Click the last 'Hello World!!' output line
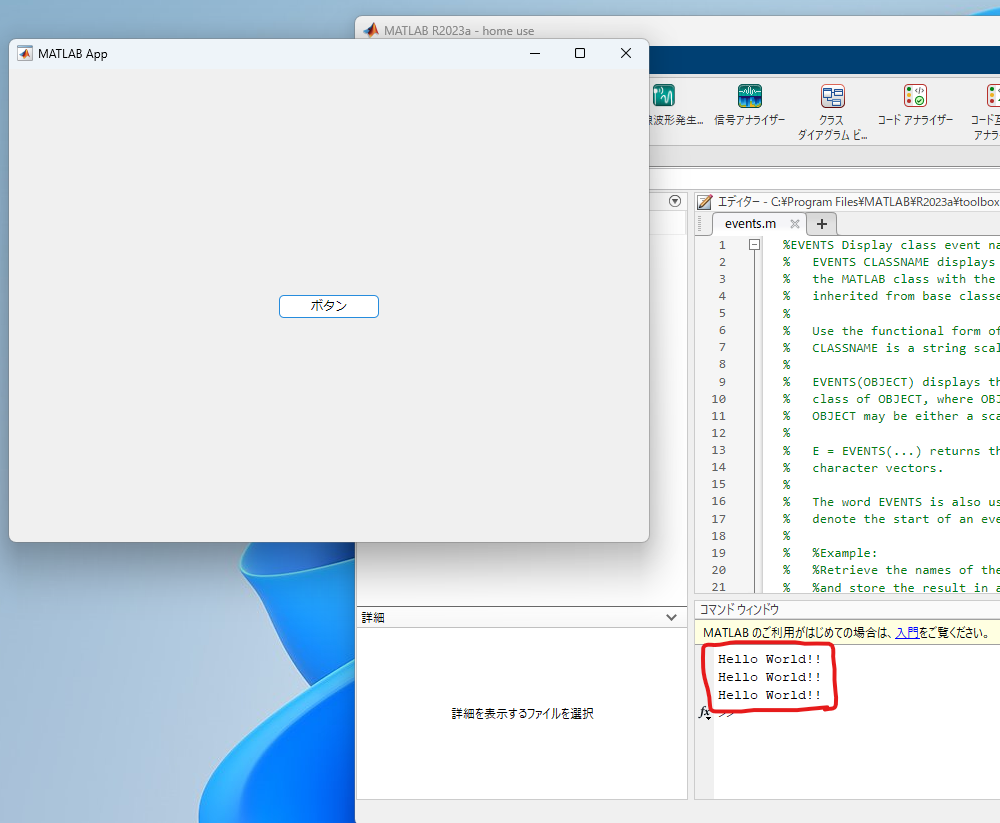The image size is (1000, 823). [769, 695]
